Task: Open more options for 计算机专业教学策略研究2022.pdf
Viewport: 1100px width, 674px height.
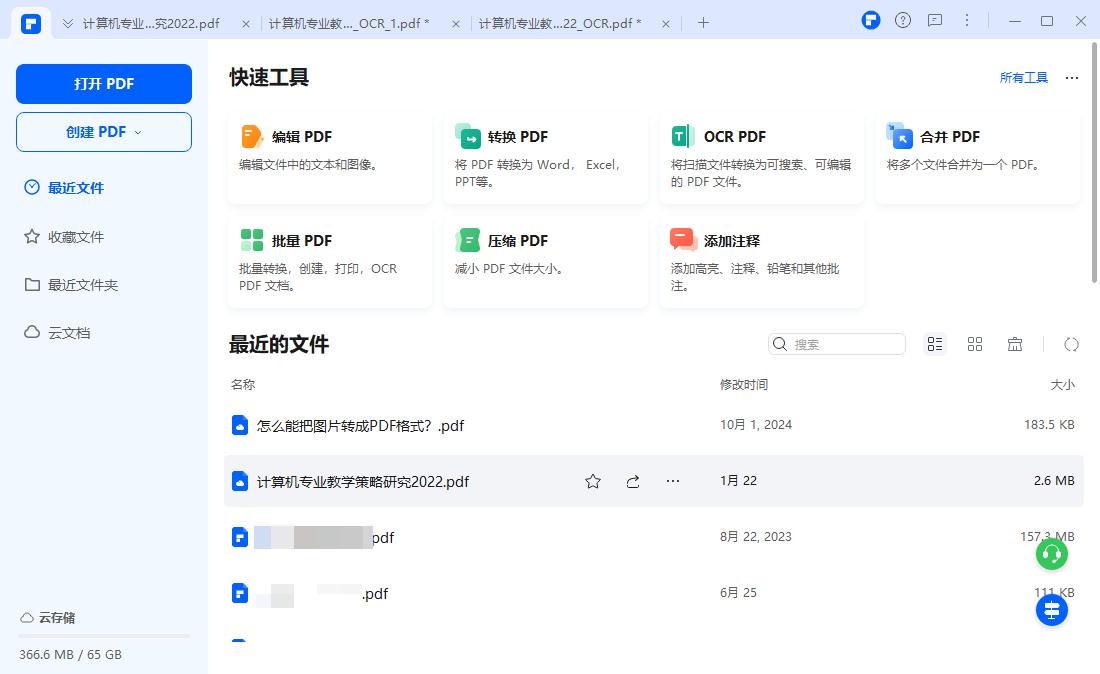Action: [x=672, y=481]
